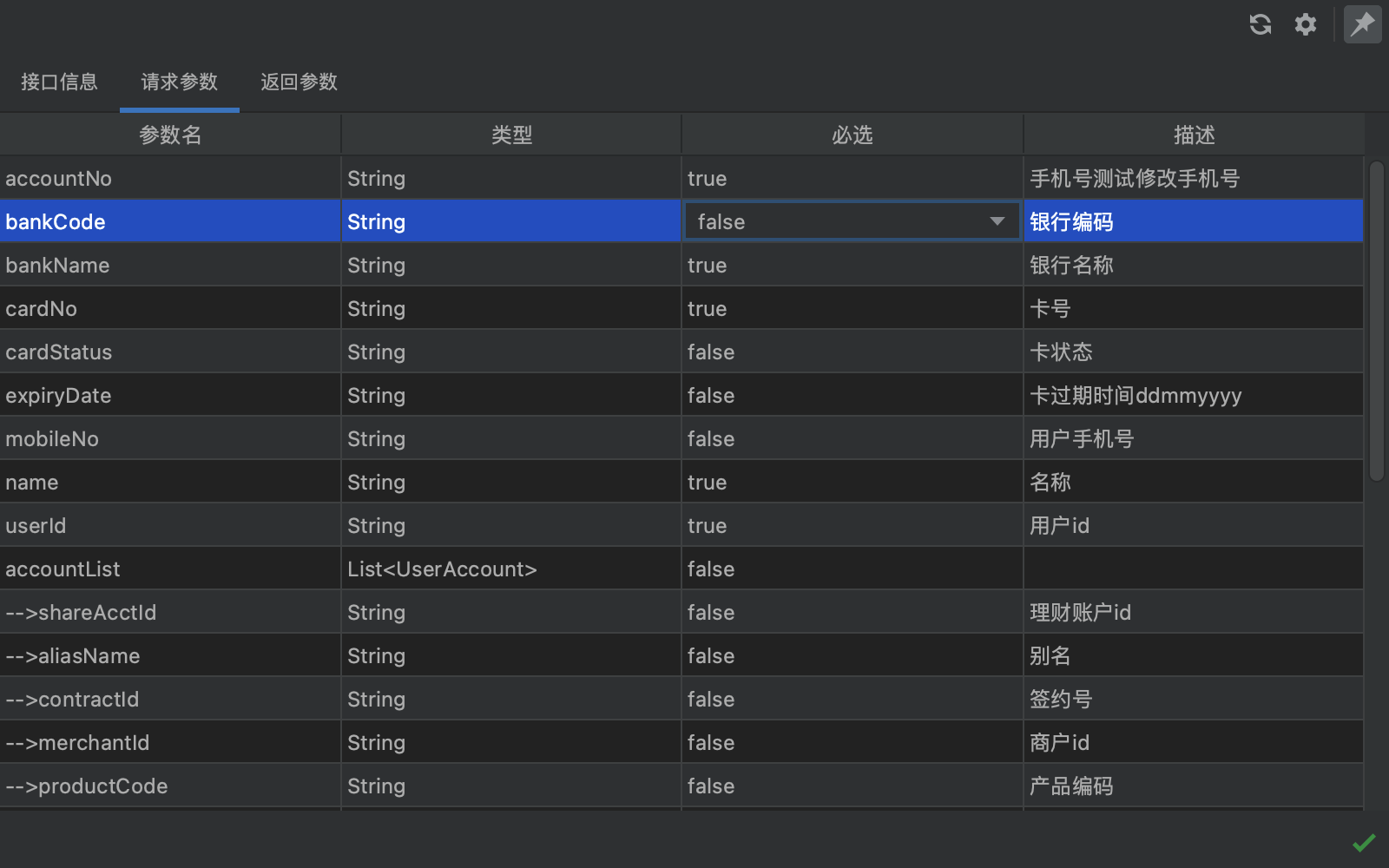Select the 请求参数 tab
Screen dimensions: 1389x868
(x=179, y=82)
